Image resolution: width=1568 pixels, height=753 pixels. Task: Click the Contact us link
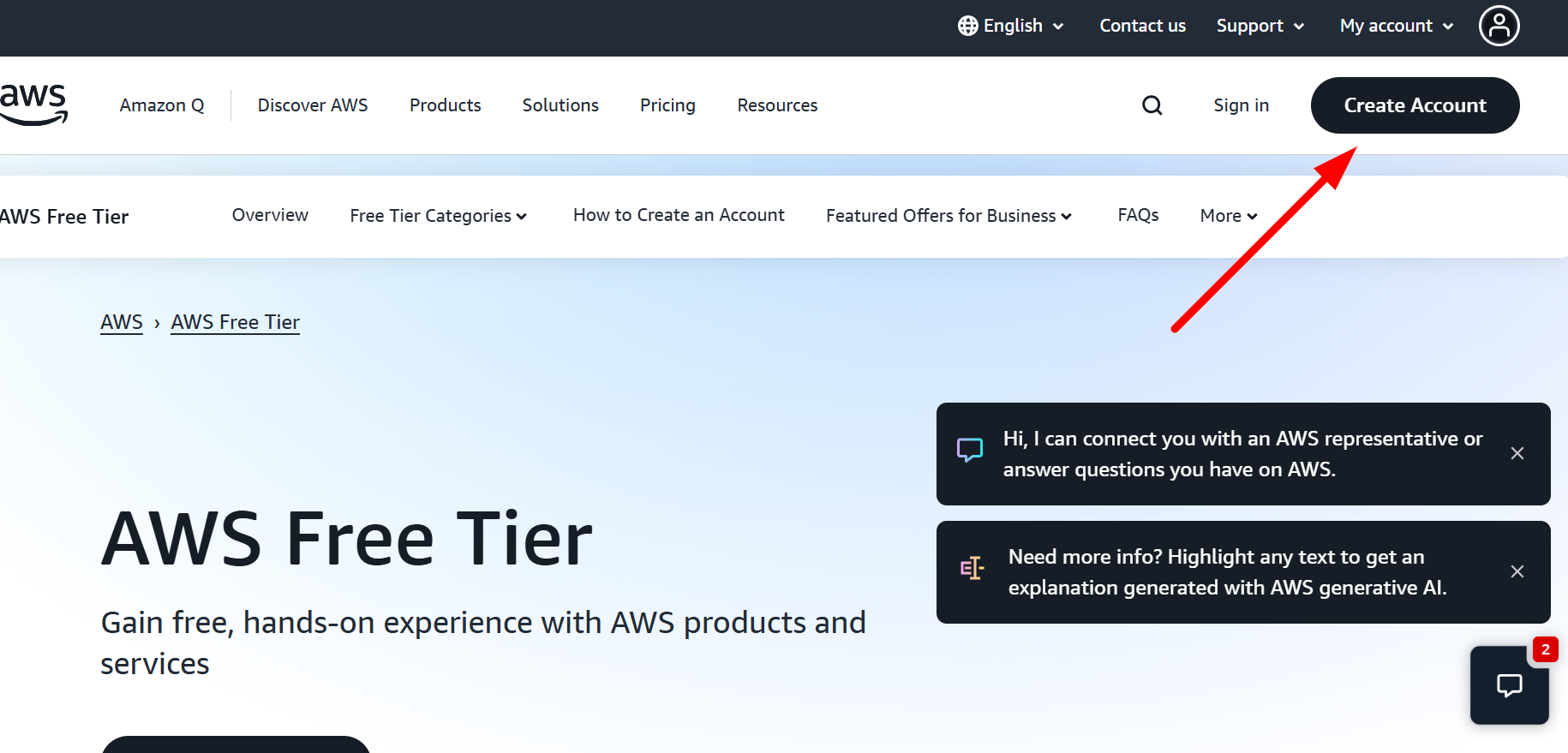pos(1142,26)
